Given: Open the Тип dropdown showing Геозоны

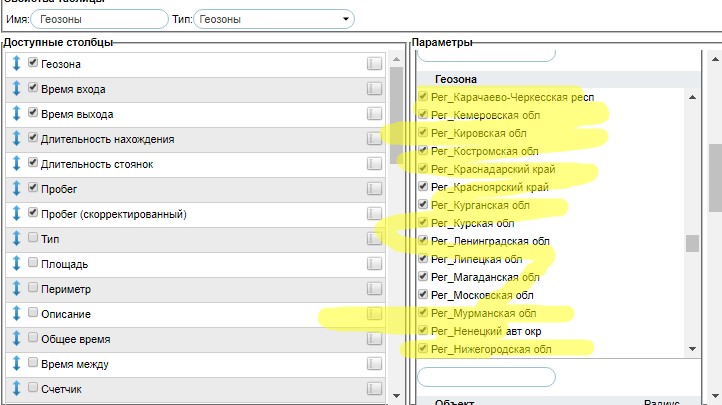Looking at the screenshot, I should click(274, 18).
